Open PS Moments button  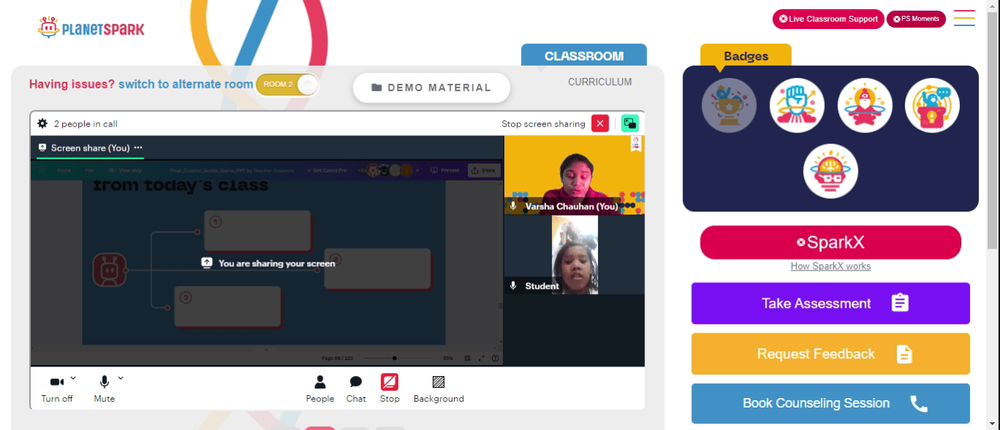[x=916, y=19]
